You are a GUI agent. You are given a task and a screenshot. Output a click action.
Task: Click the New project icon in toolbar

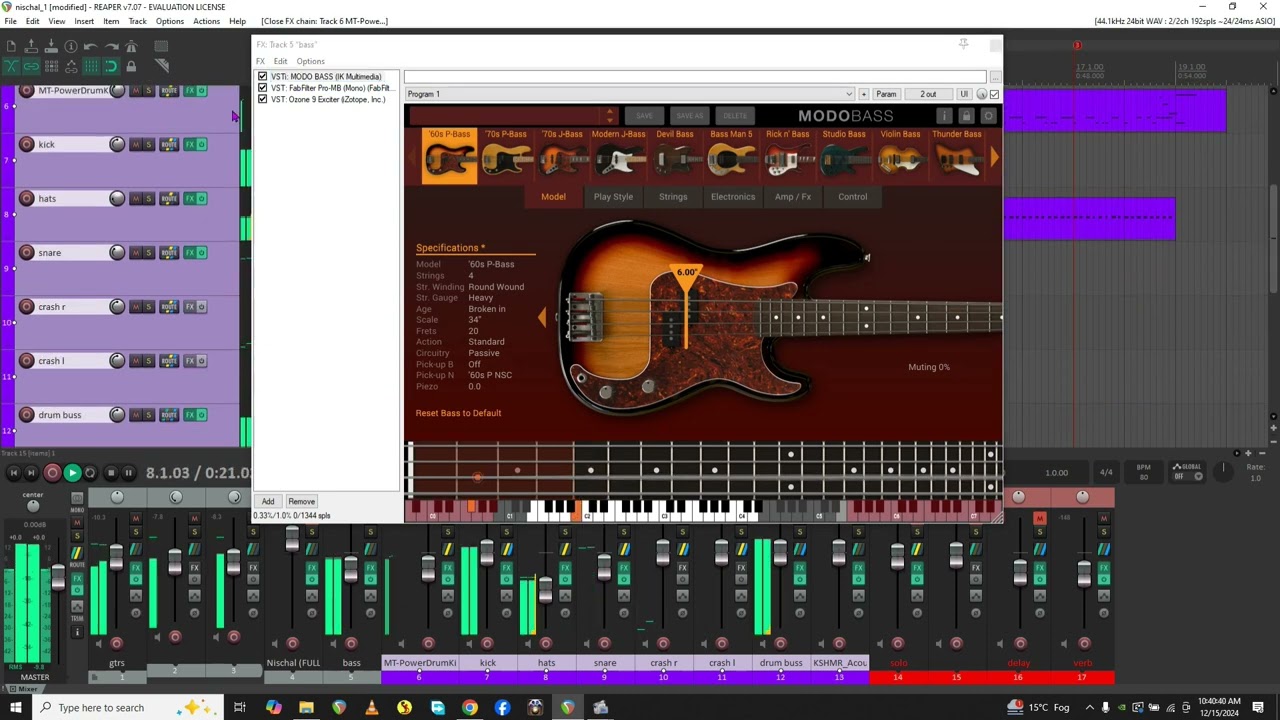[11, 46]
